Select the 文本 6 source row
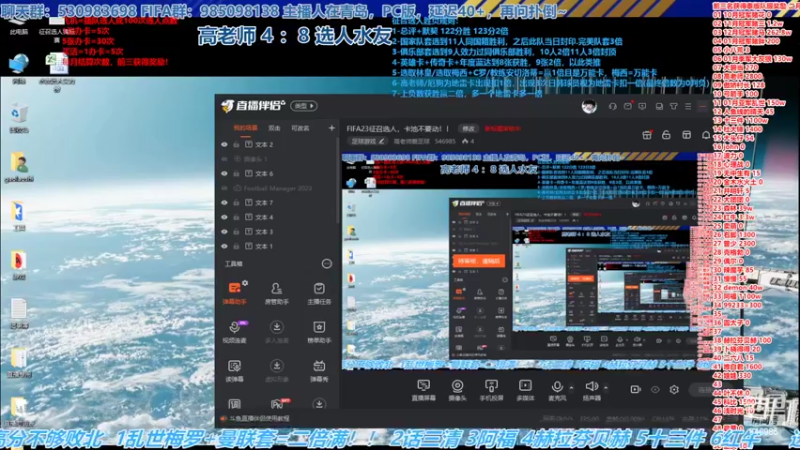The height and width of the screenshot is (450, 800). [278, 173]
